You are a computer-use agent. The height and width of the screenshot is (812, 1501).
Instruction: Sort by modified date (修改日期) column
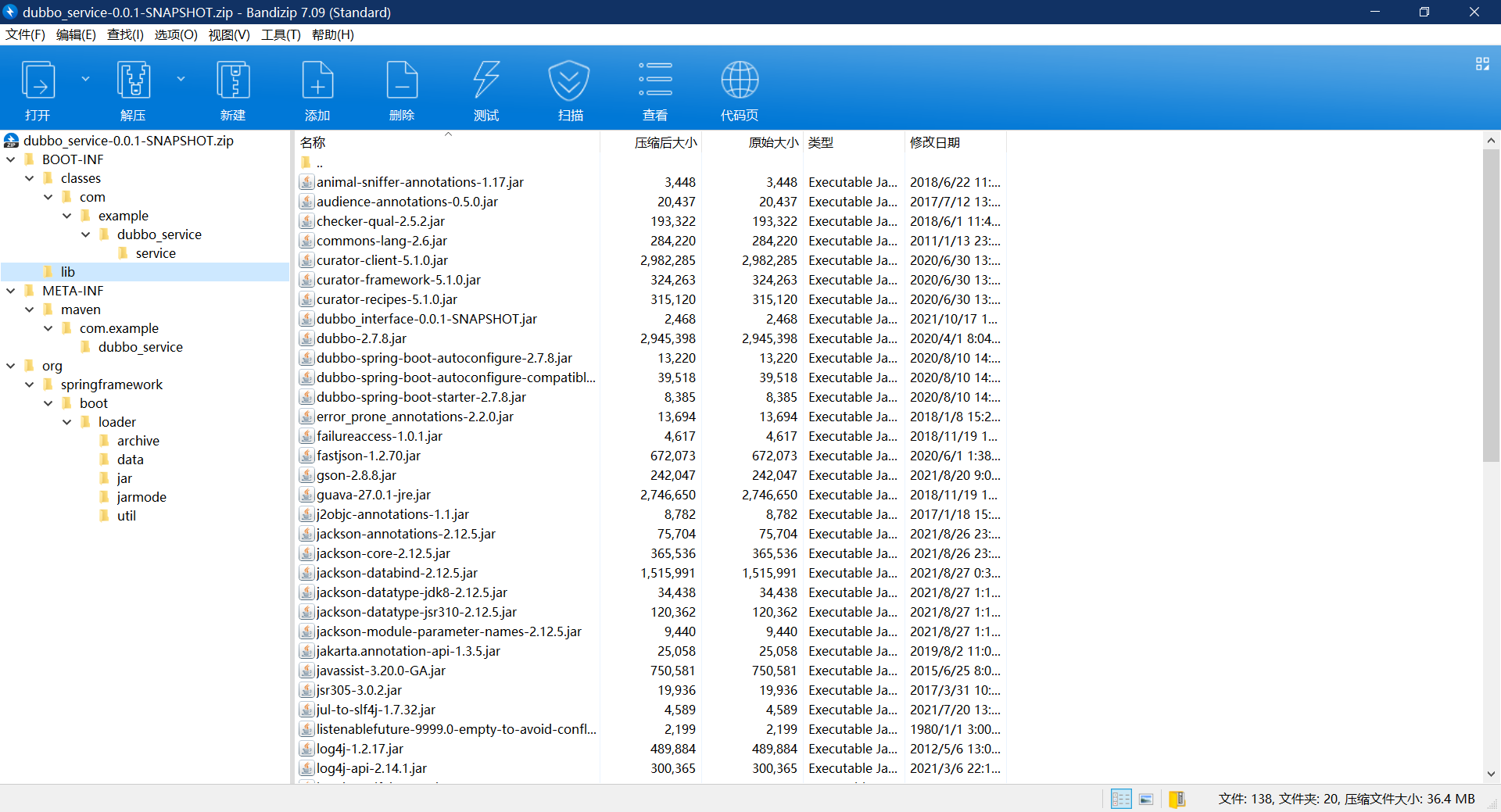[x=955, y=142]
